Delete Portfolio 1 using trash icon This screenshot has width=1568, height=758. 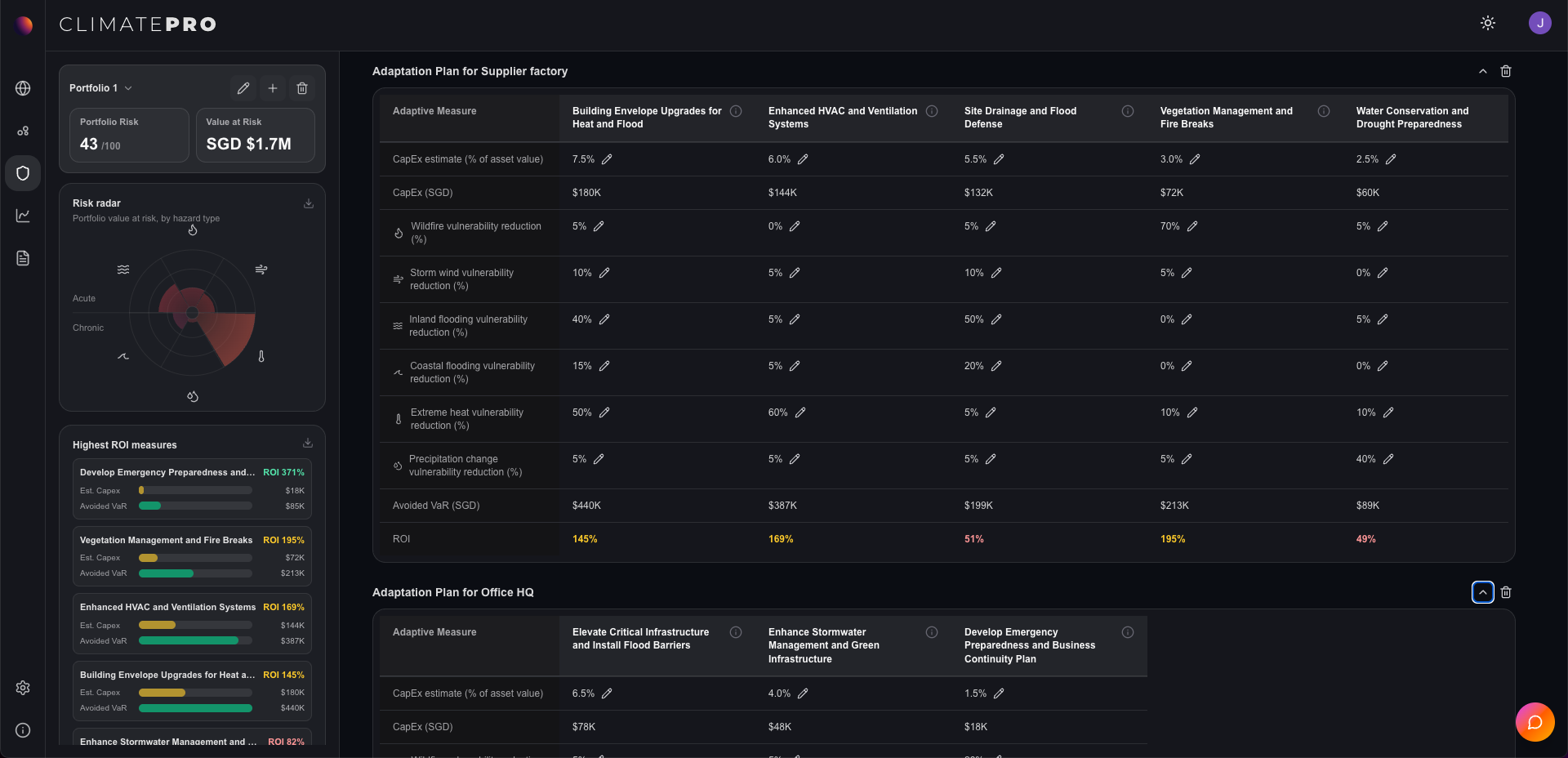[302, 88]
